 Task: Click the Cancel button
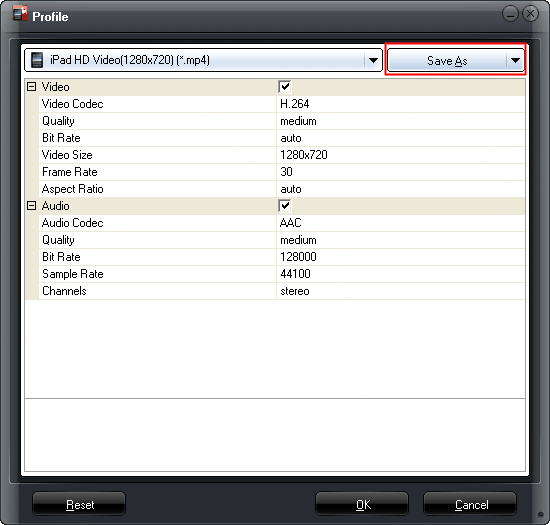click(470, 504)
